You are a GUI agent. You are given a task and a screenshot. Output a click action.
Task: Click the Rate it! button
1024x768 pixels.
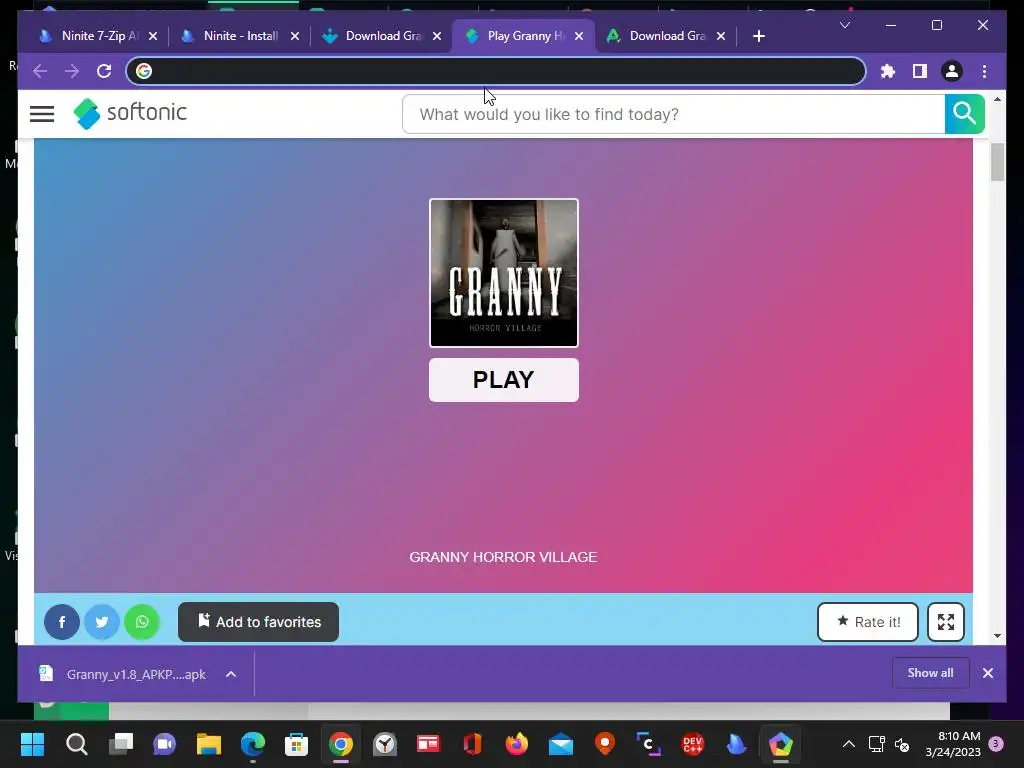coord(868,622)
